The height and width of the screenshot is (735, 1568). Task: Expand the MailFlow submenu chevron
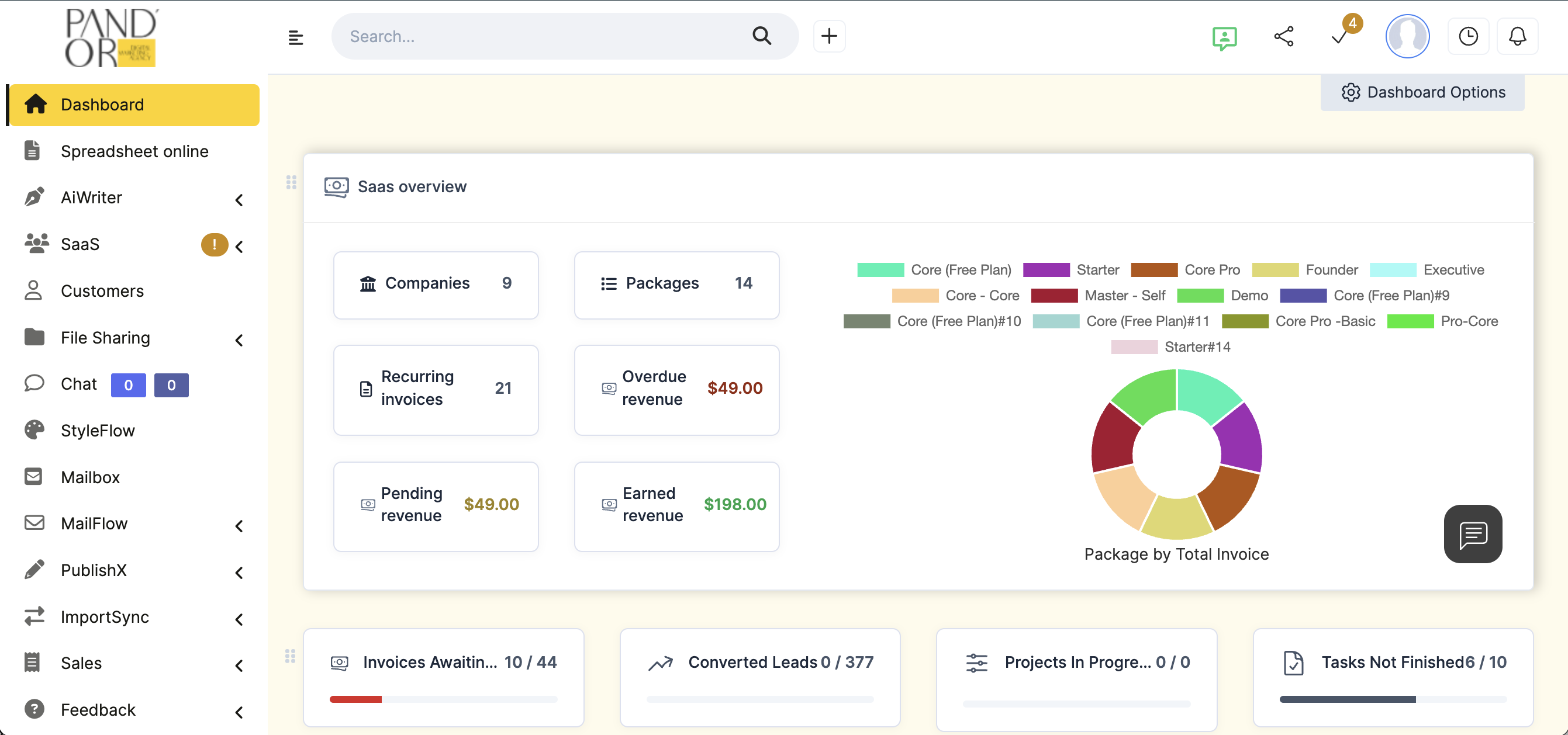239,526
